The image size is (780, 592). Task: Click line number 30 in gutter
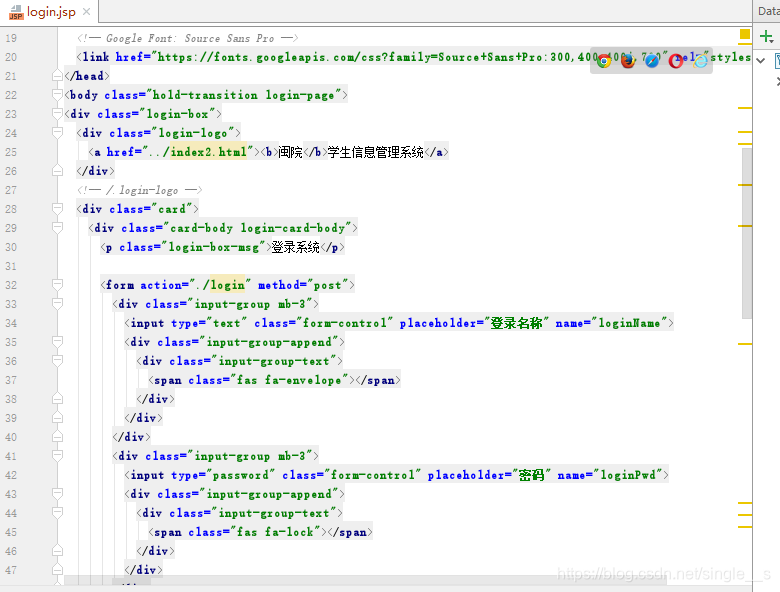(11, 247)
